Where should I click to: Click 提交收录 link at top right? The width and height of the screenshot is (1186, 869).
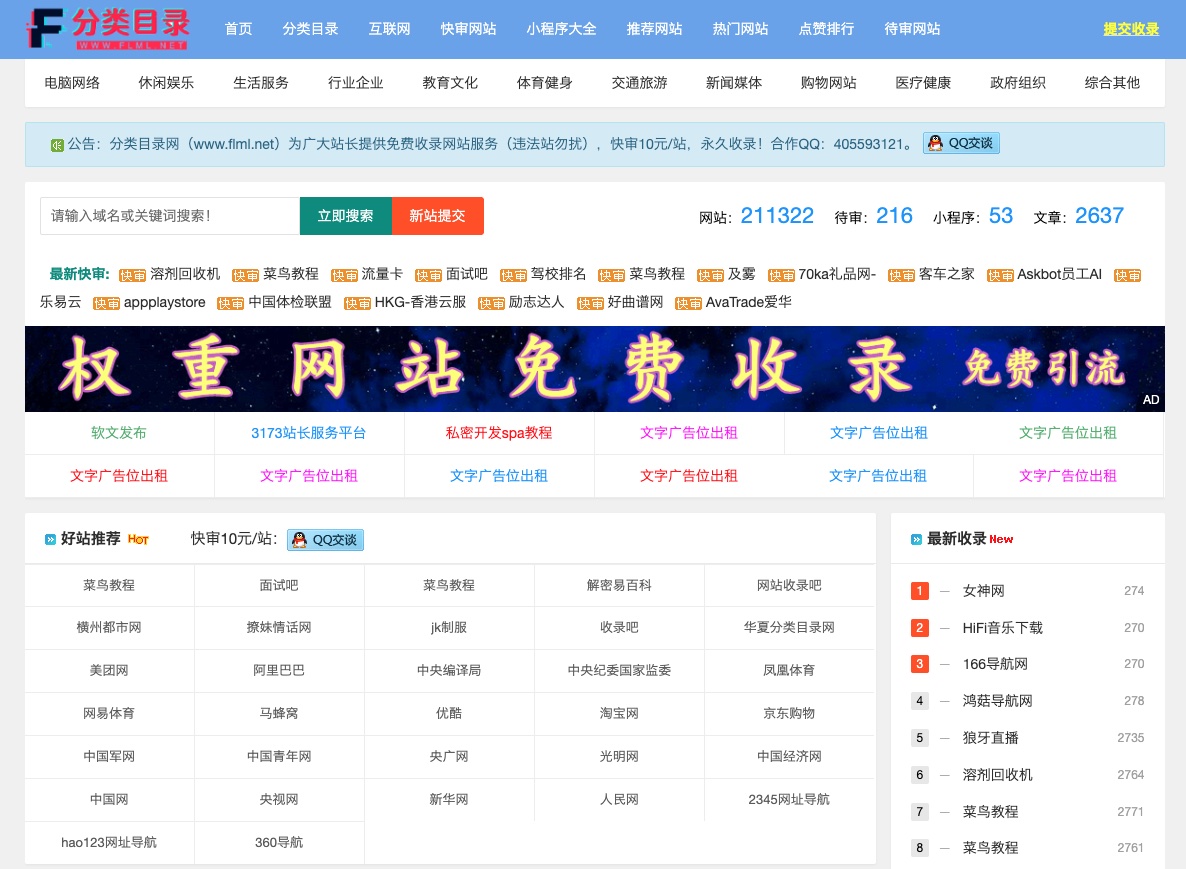1131,29
